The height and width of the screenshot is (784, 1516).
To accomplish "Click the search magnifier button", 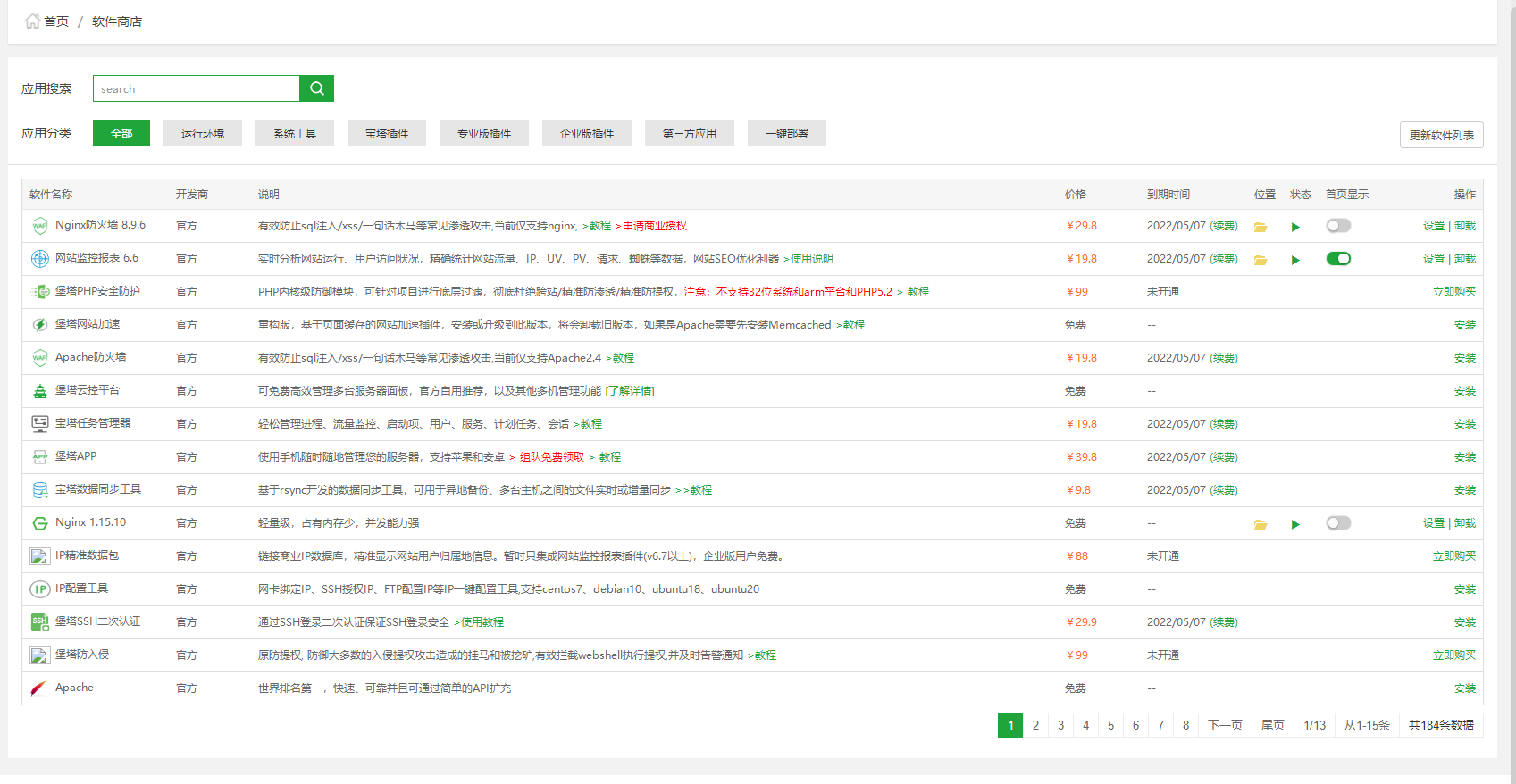I will pyautogui.click(x=316, y=88).
